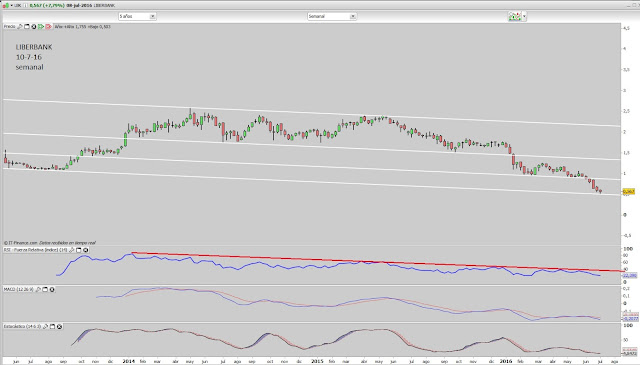Click the RSI current value tag on right axis
640x365 pixels.
[x=630, y=276]
